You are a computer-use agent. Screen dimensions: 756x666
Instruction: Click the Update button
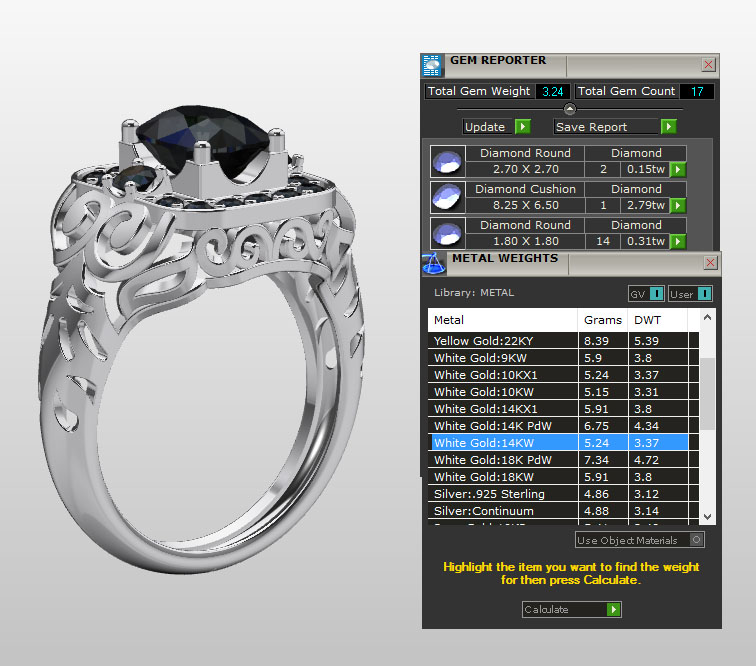[x=497, y=126]
